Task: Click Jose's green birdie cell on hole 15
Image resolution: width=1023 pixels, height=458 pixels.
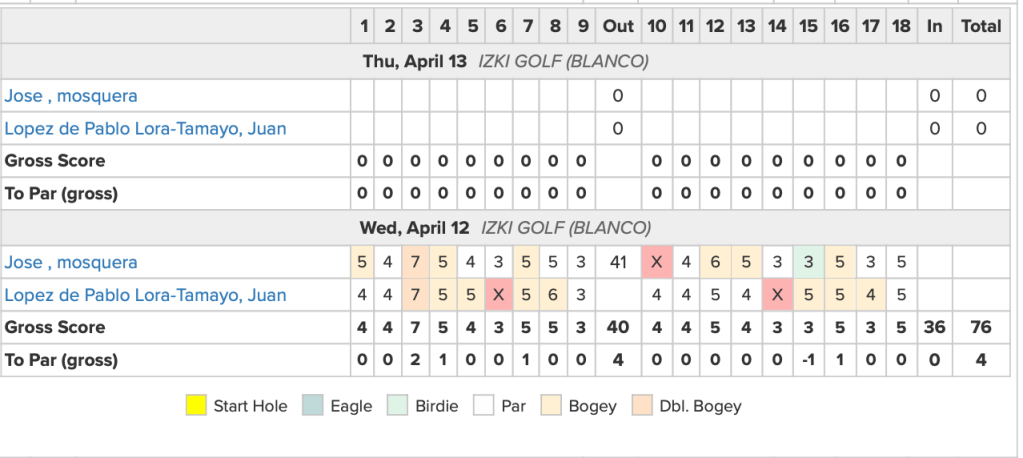Action: [x=808, y=262]
